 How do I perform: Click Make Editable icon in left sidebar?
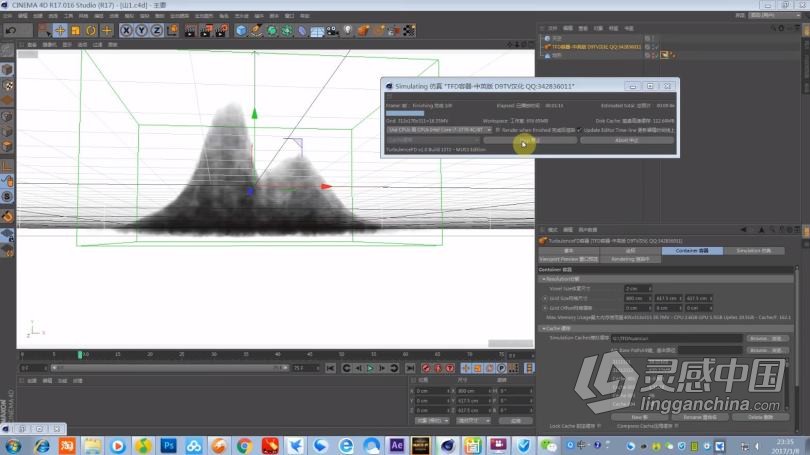(7, 50)
